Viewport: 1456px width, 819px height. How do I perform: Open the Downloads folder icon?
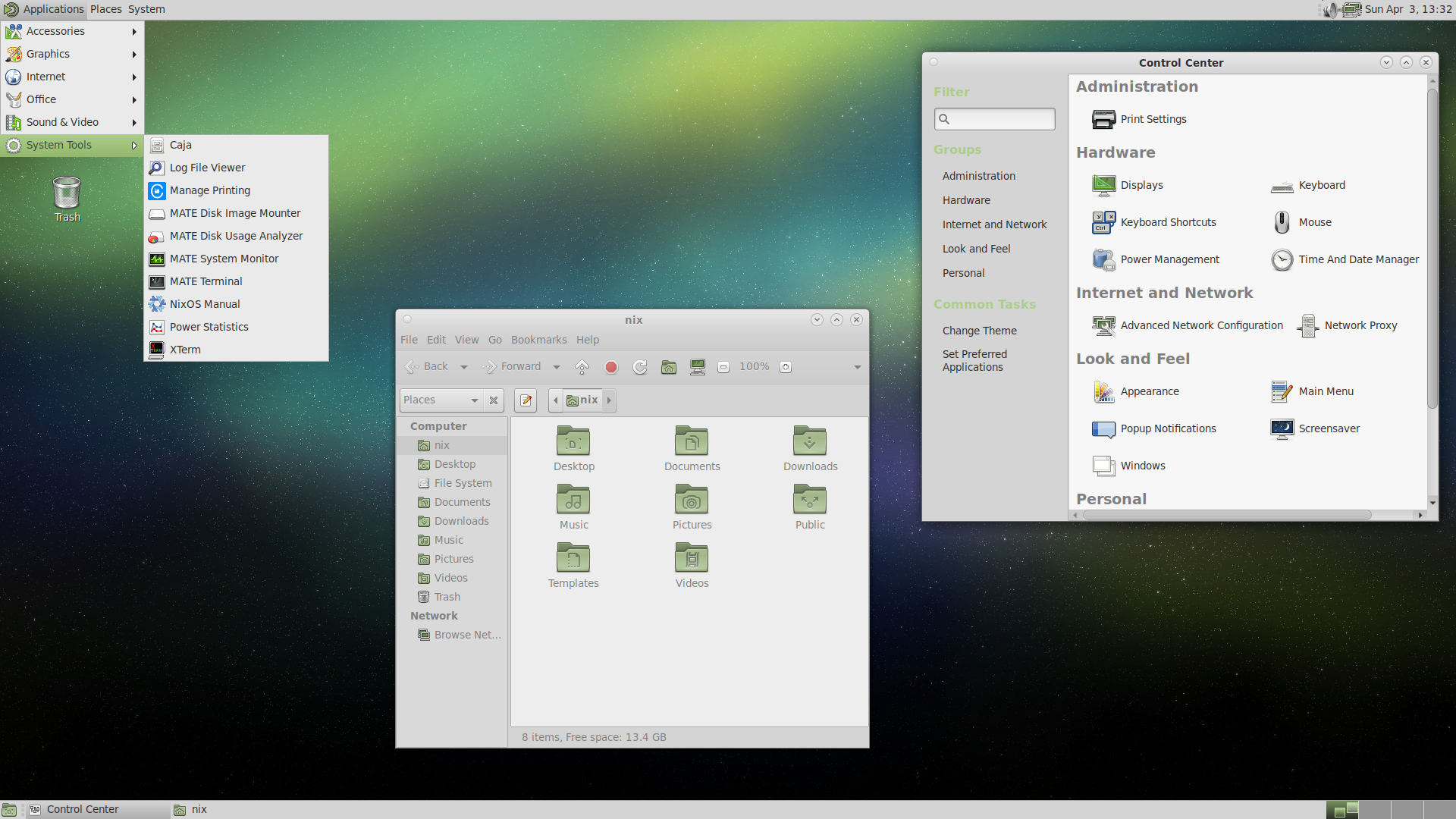pyautogui.click(x=810, y=449)
